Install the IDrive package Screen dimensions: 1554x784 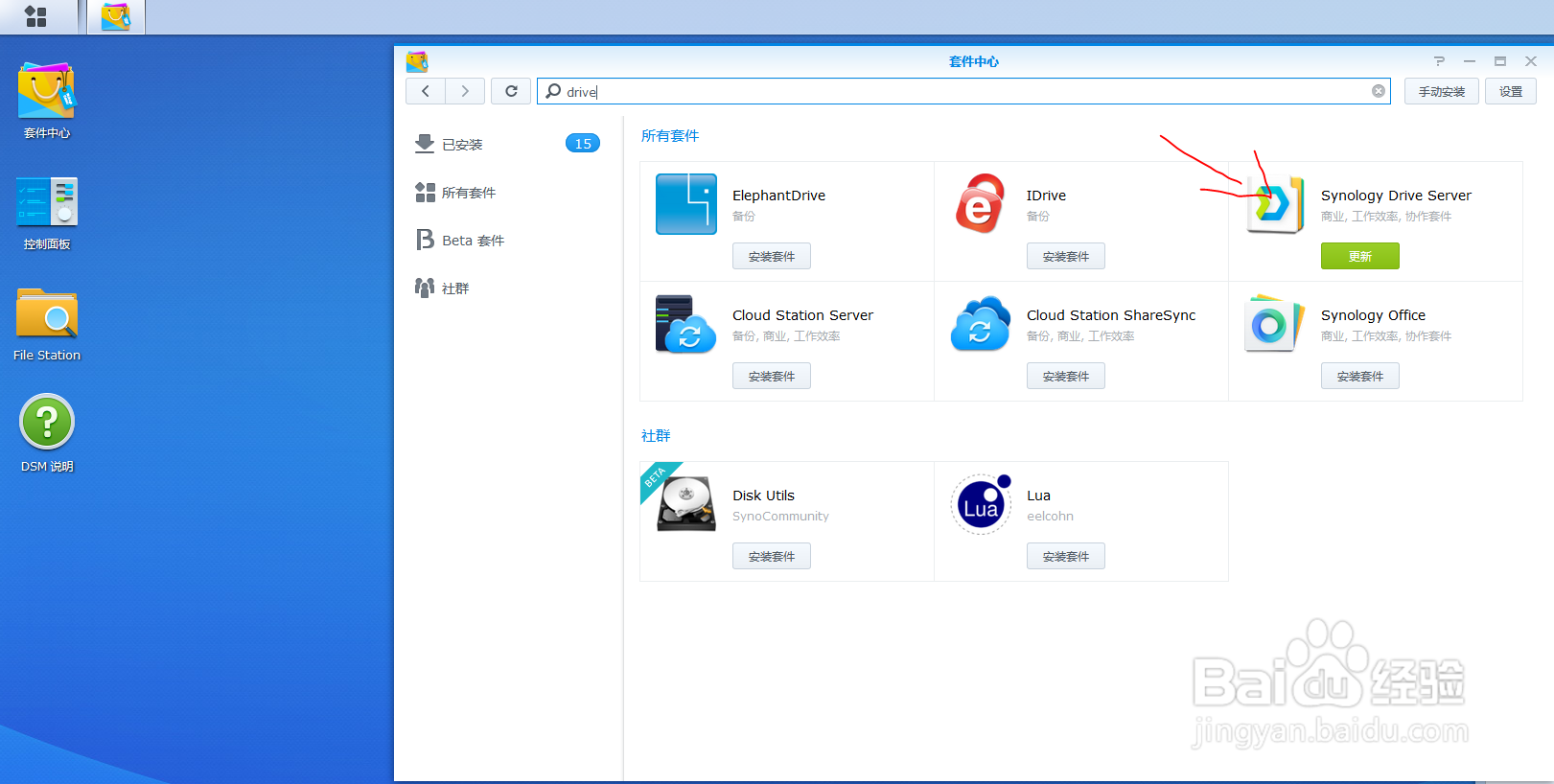(1066, 256)
